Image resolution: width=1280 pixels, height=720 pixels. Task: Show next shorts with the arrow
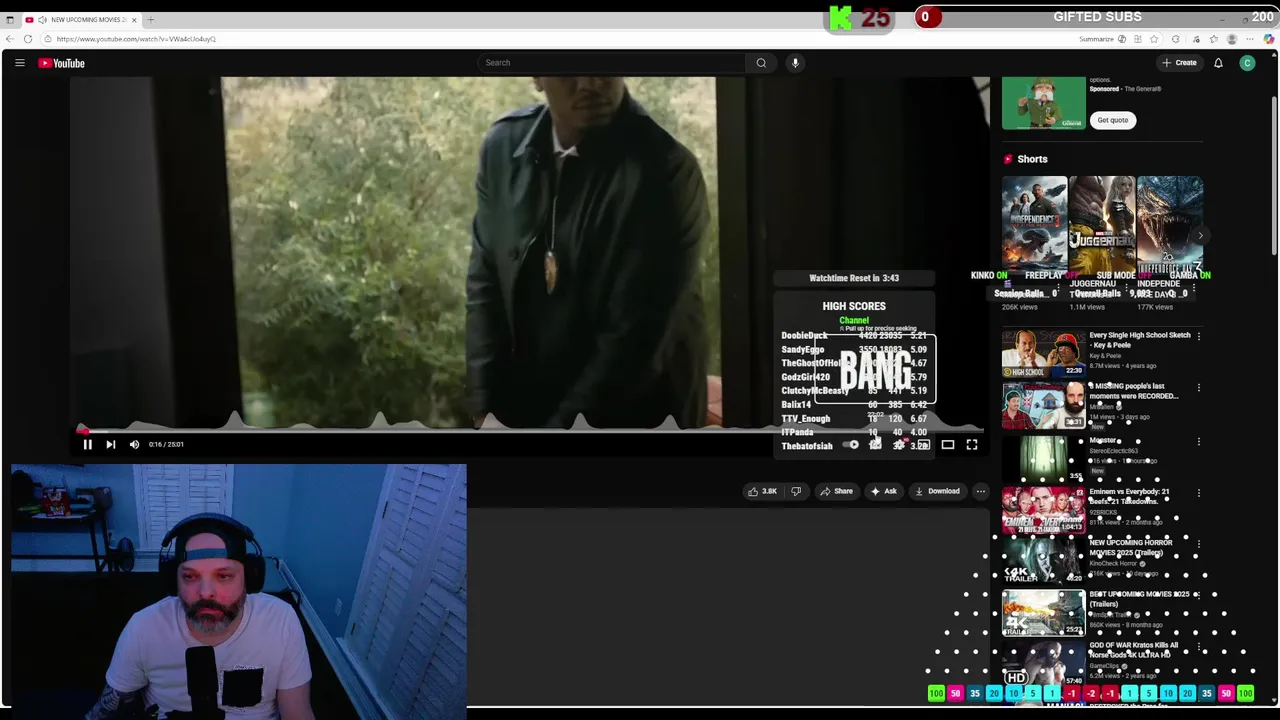[x=1200, y=236]
